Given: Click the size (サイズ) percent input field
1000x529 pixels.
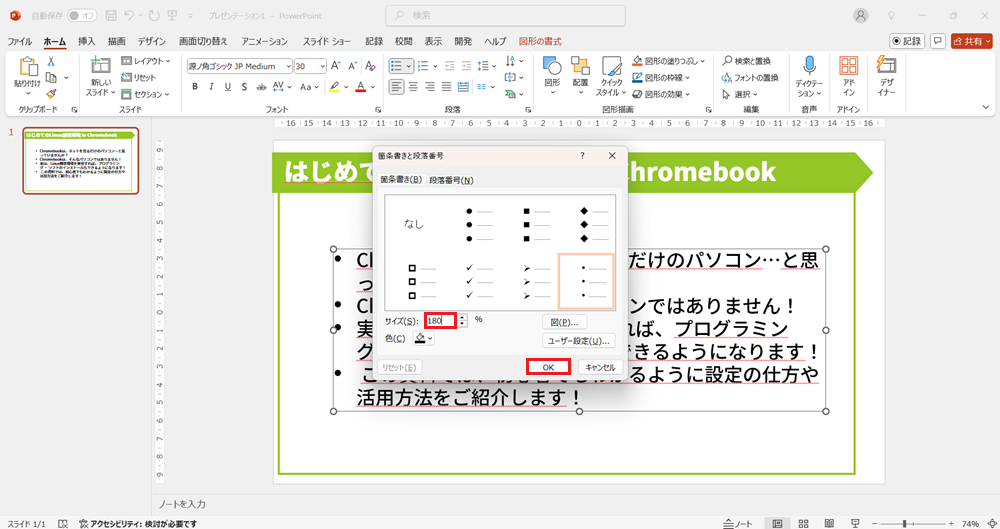Looking at the screenshot, I should [x=441, y=320].
